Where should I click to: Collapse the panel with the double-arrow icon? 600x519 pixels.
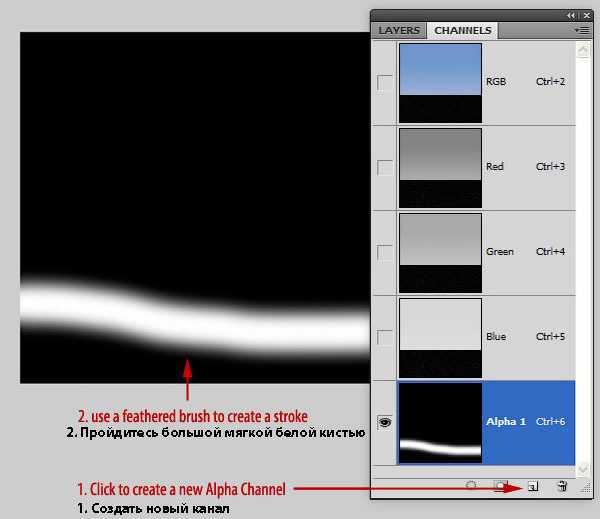[571, 15]
